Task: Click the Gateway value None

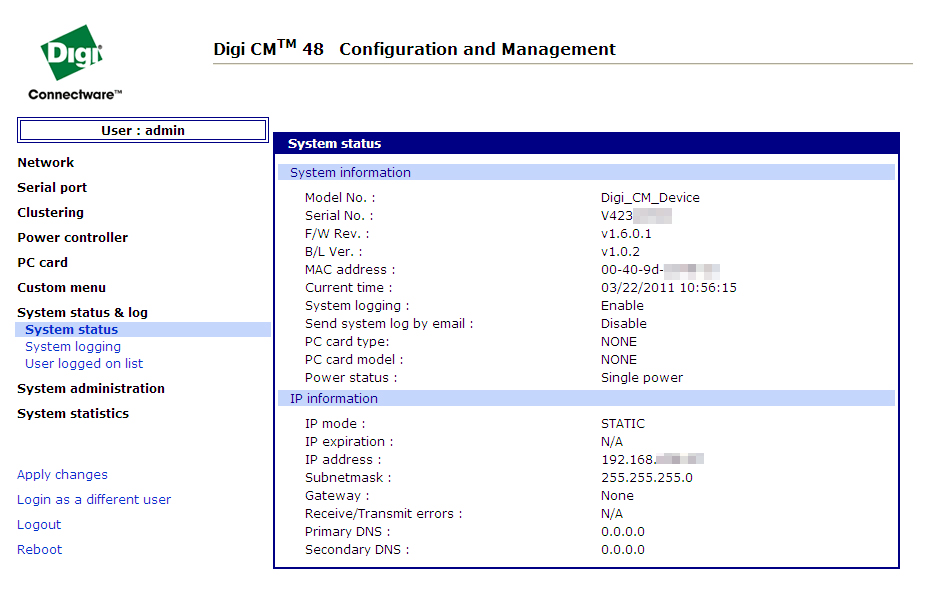Action: click(617, 496)
